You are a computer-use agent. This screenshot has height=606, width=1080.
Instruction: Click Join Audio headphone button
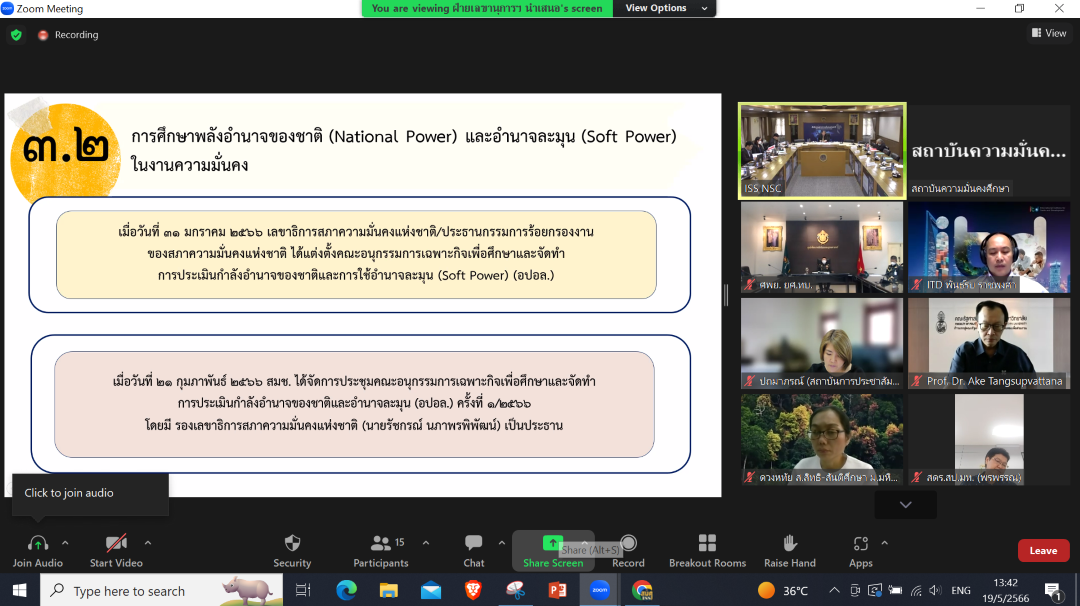point(37,543)
